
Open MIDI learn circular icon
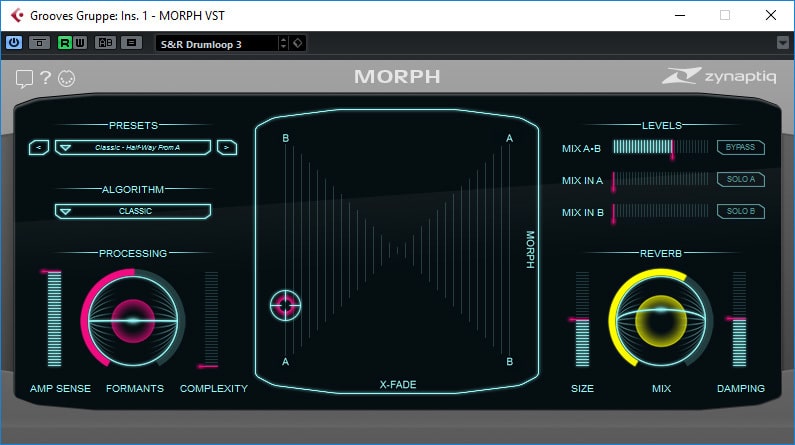click(x=66, y=79)
